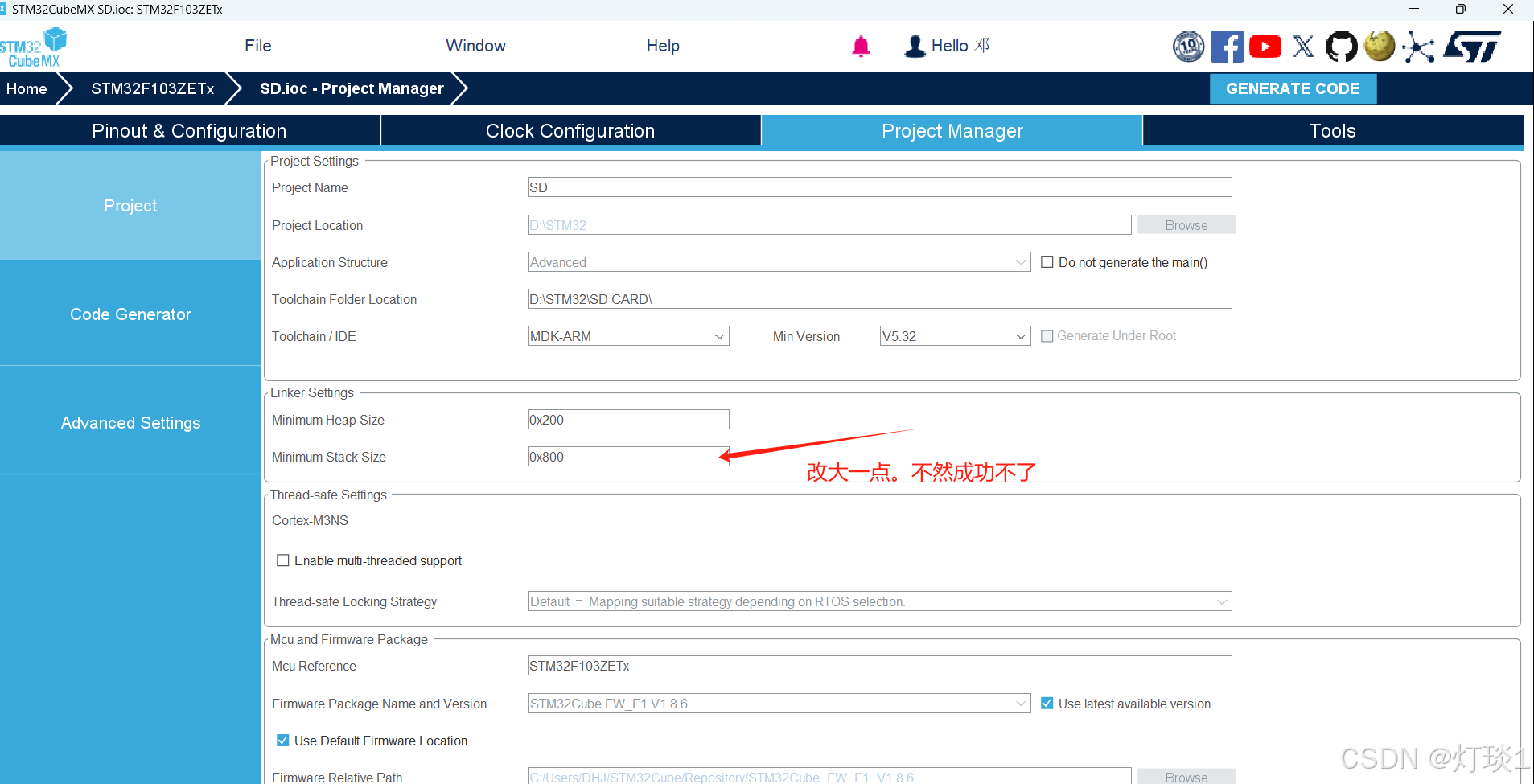Viewport: 1534px width, 784px height.
Task: Click the ST network star icon
Action: tap(1418, 47)
